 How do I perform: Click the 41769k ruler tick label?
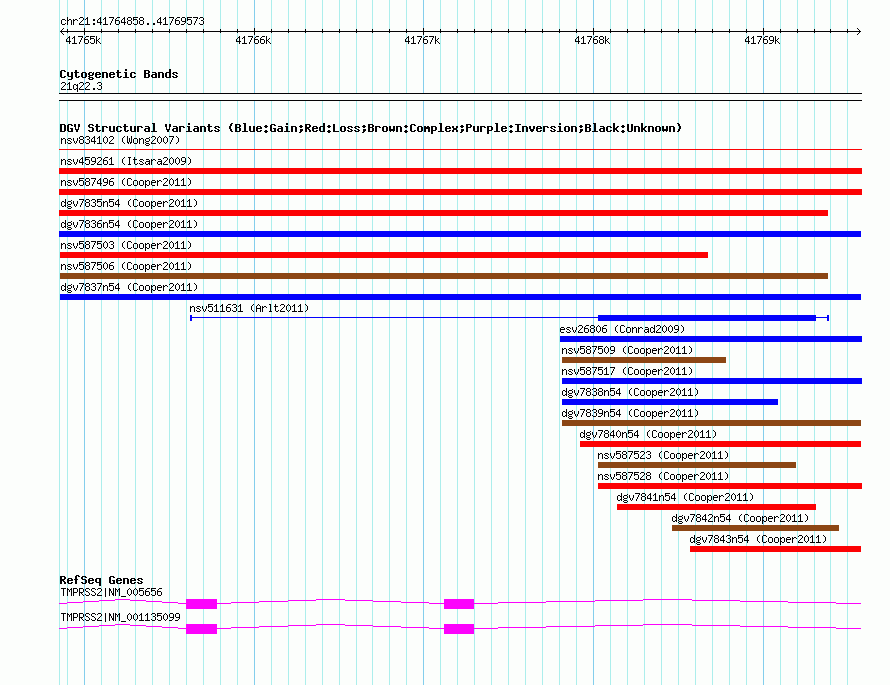pyautogui.click(x=762, y=40)
